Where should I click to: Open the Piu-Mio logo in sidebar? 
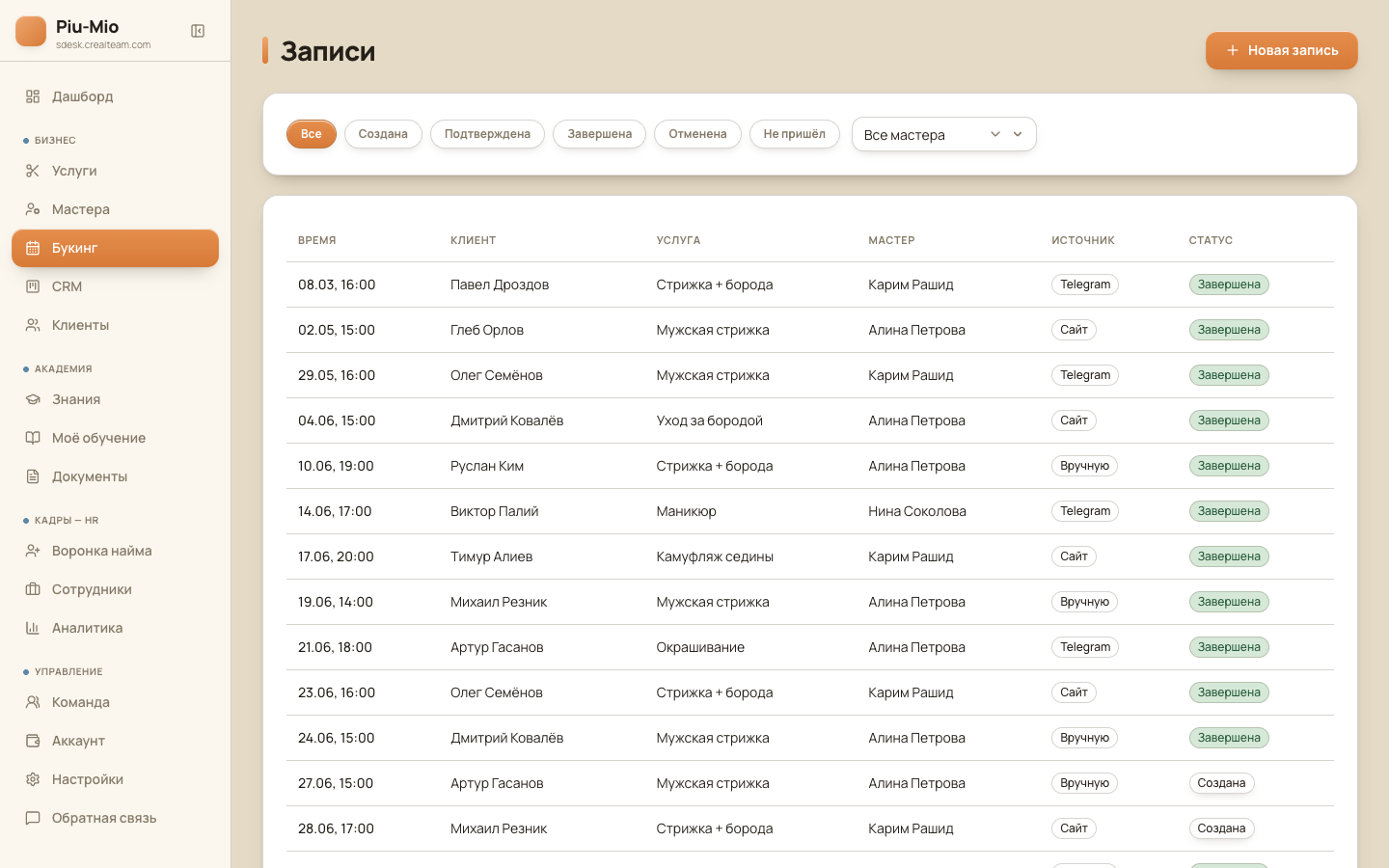(31, 31)
